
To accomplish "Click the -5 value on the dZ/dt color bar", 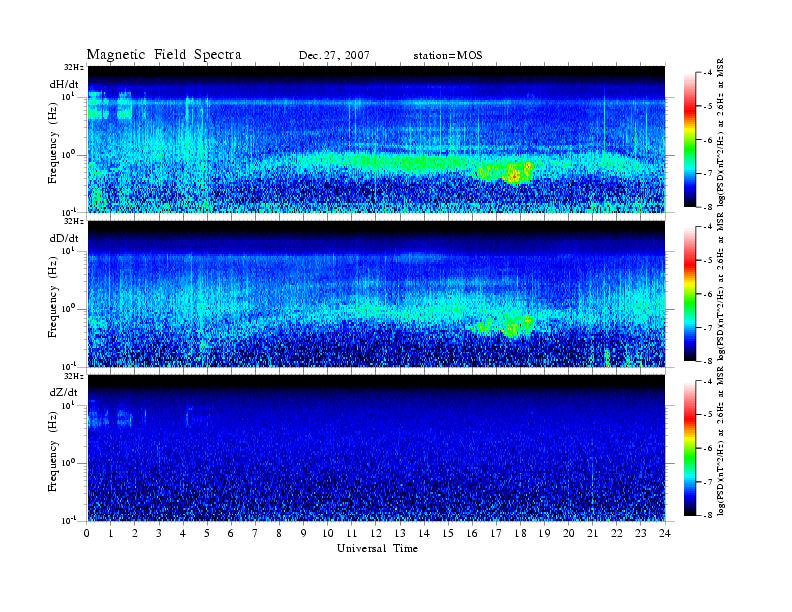I will coord(708,414).
